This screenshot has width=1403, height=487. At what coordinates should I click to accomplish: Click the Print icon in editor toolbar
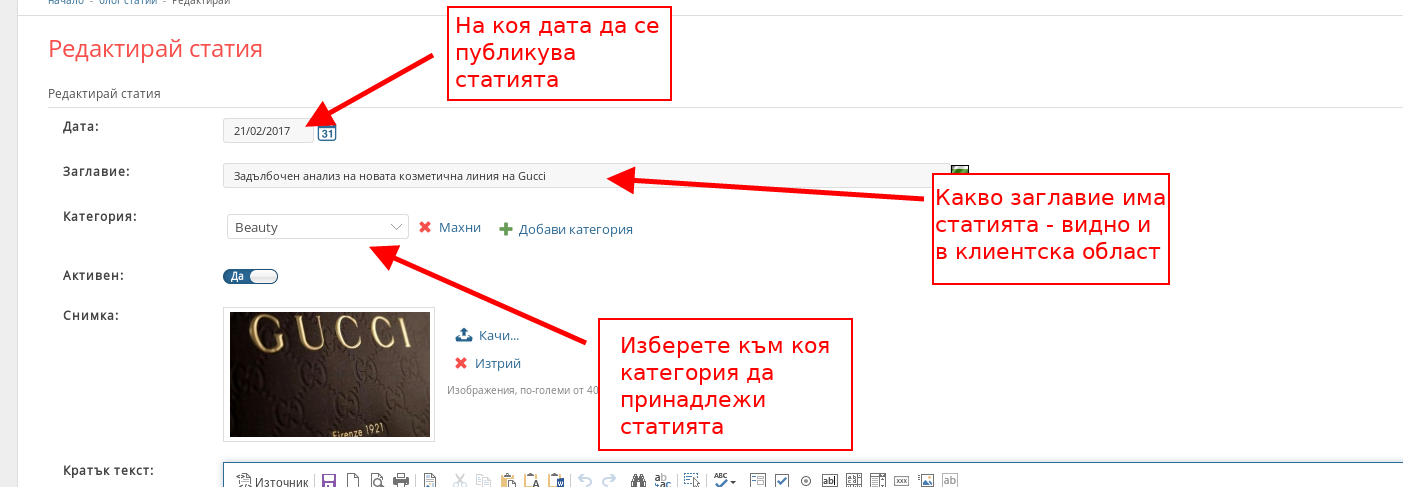point(401,481)
